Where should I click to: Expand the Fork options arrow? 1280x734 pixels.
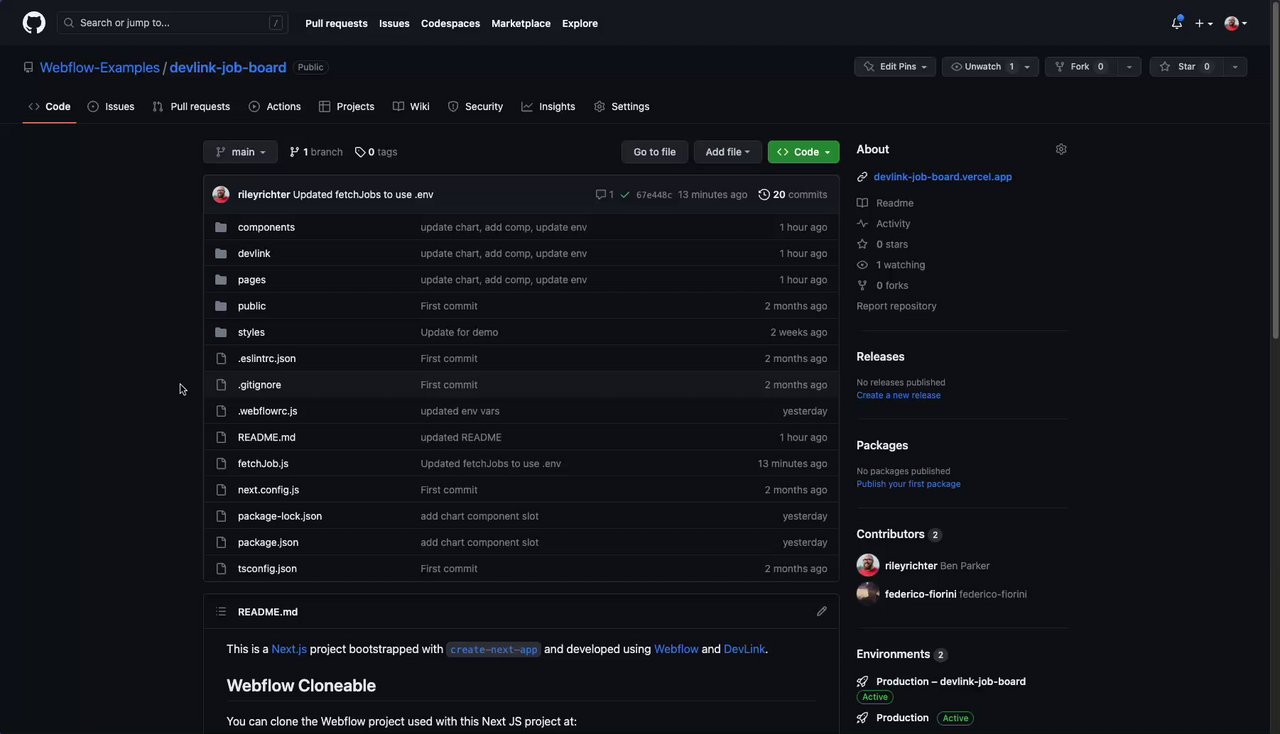click(x=1129, y=67)
